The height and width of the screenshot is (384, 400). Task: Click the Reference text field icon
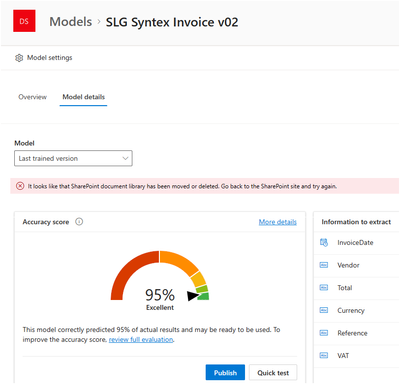click(x=324, y=333)
